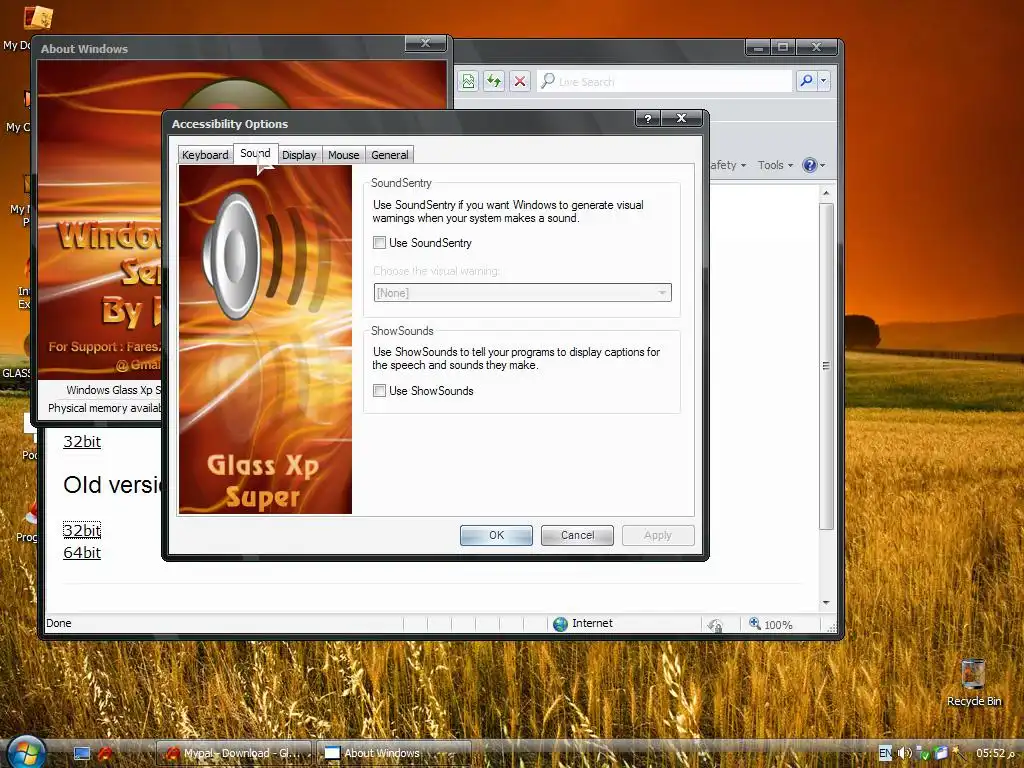Click the blue magnifier search button

point(806,80)
